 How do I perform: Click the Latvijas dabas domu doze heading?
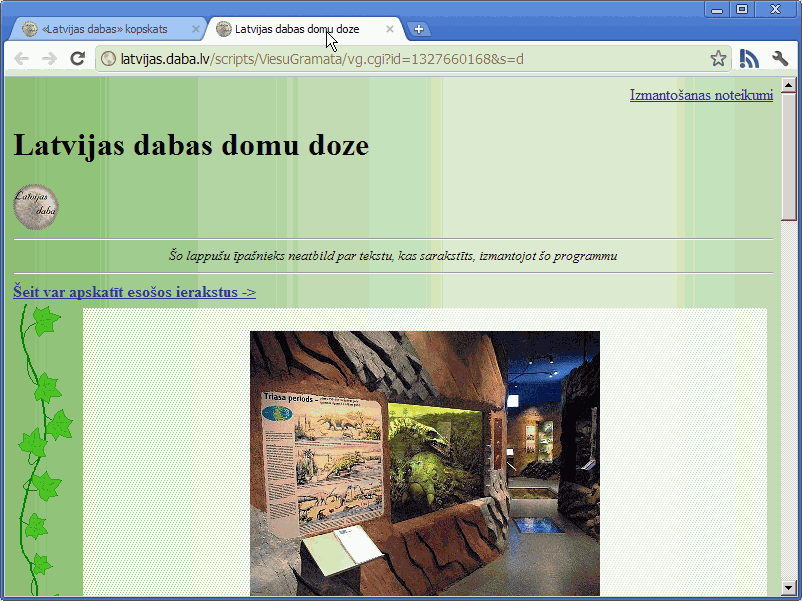(191, 145)
